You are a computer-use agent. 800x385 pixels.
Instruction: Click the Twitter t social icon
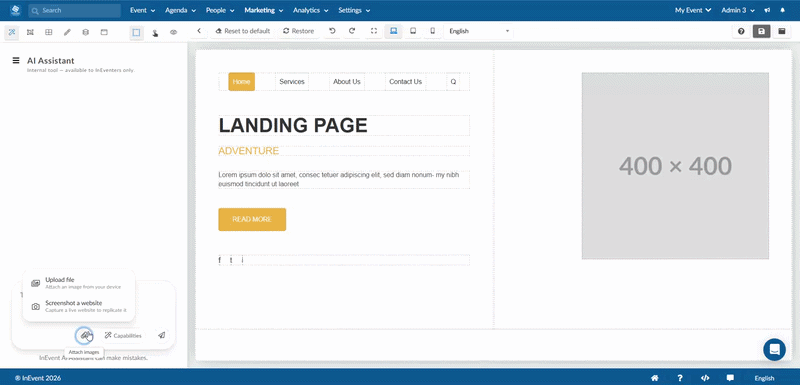231,261
